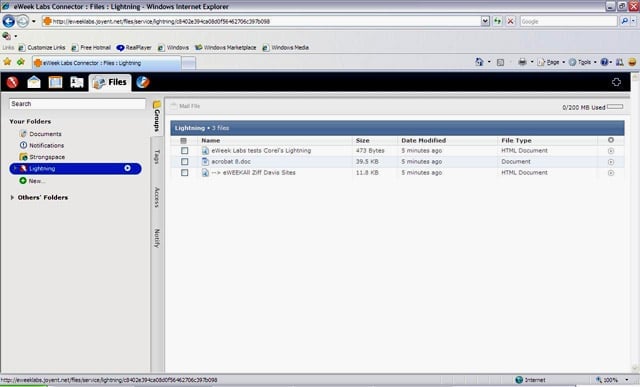
Task: Switch to the Access side tab
Action: pos(157,198)
